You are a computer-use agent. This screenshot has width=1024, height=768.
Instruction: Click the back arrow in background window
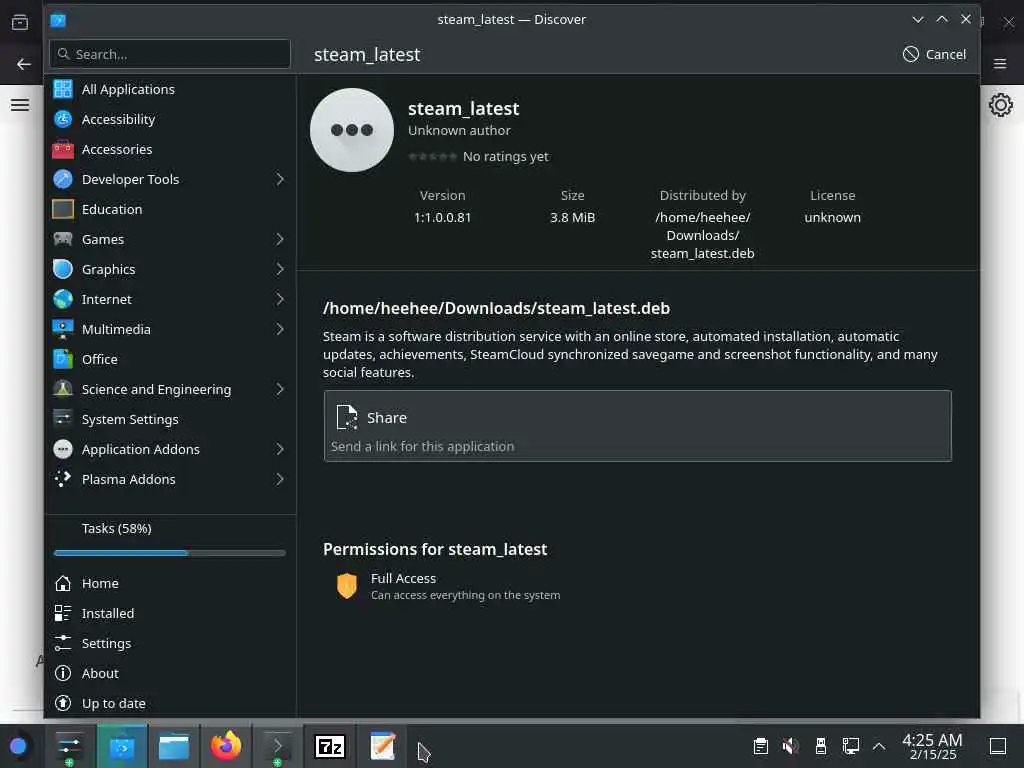click(x=24, y=64)
